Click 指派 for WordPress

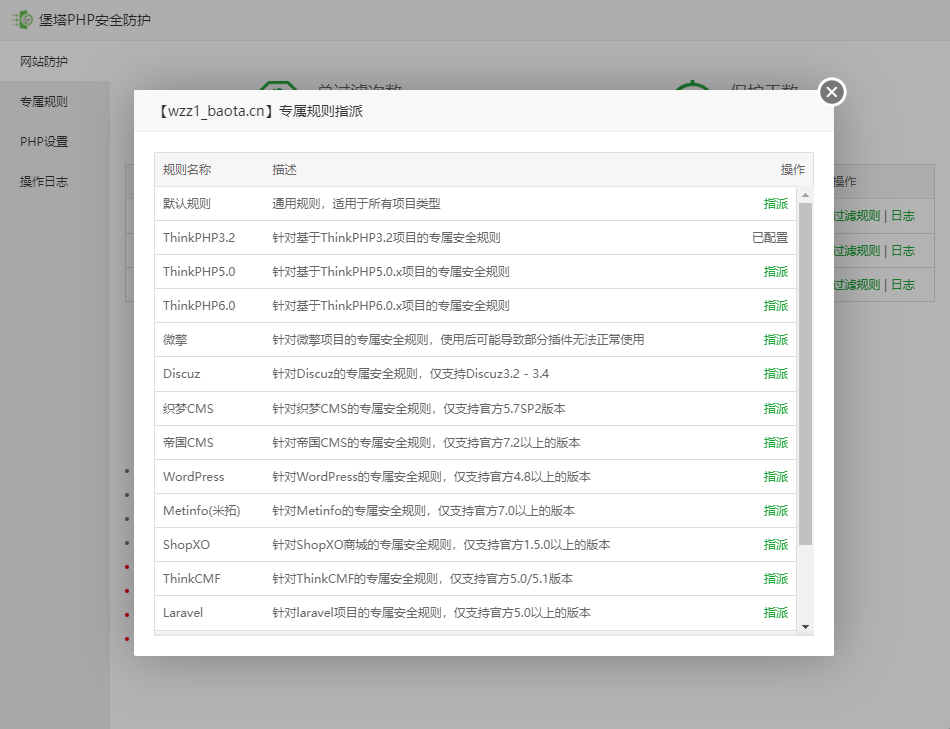pyautogui.click(x=776, y=476)
